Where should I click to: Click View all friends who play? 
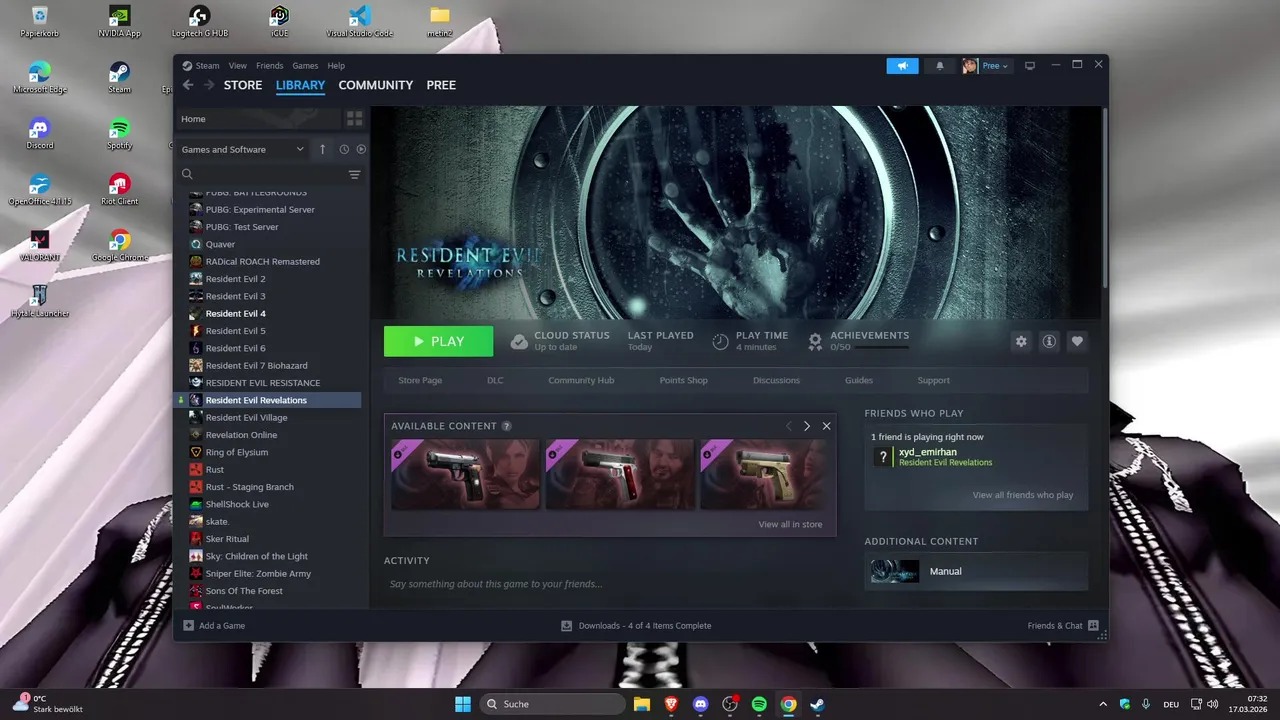pyautogui.click(x=1023, y=495)
